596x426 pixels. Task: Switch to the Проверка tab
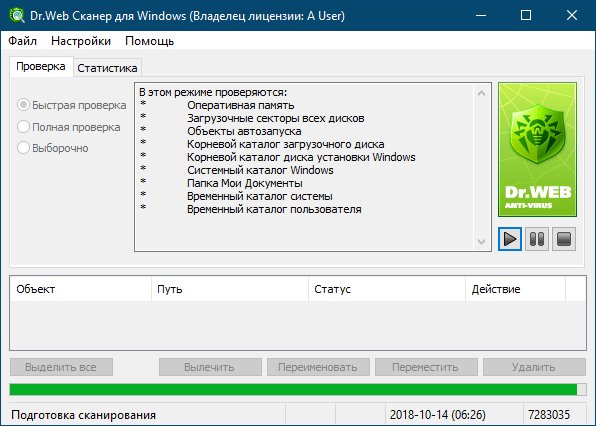[x=41, y=67]
